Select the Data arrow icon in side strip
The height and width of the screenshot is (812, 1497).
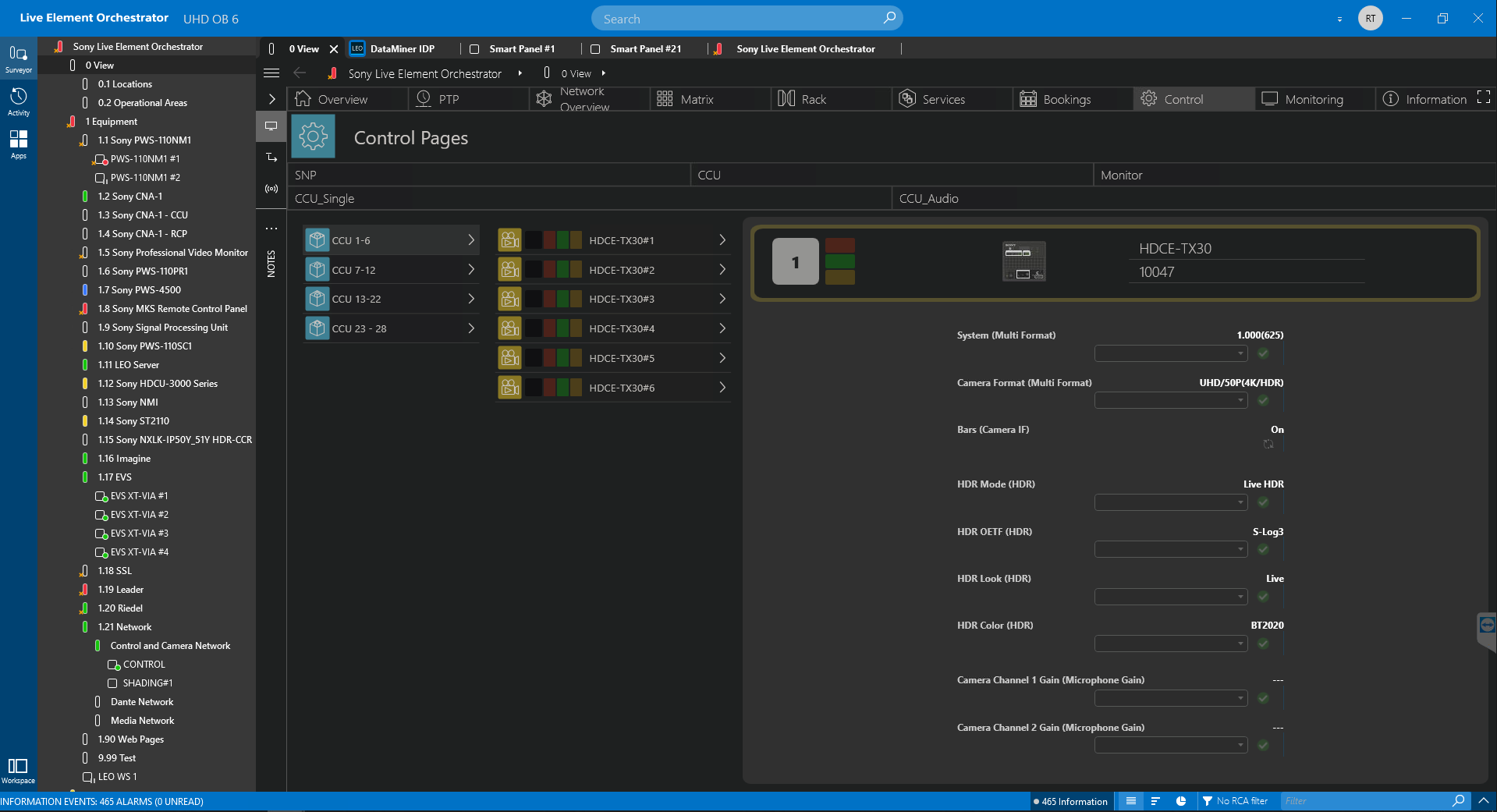point(271,158)
